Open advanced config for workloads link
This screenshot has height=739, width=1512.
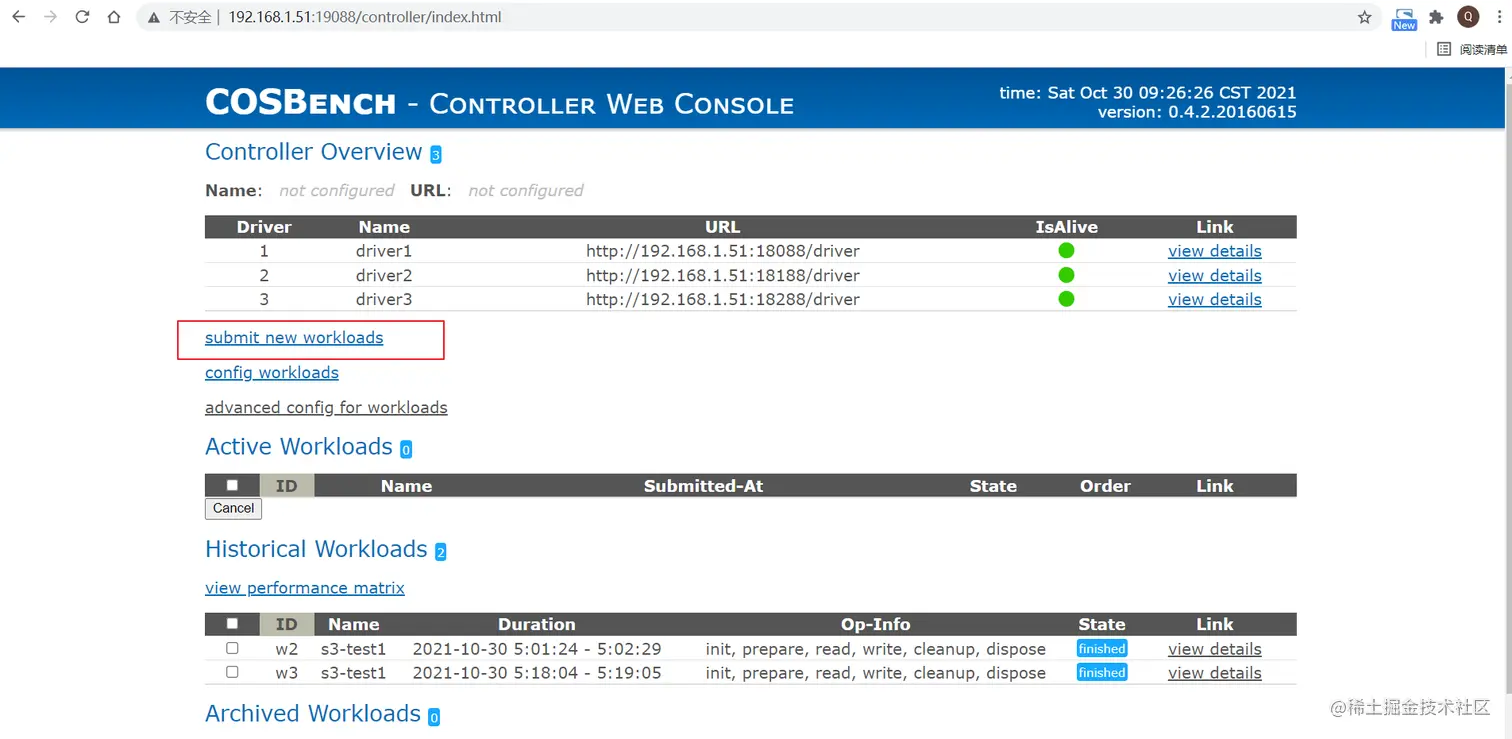[x=326, y=408]
